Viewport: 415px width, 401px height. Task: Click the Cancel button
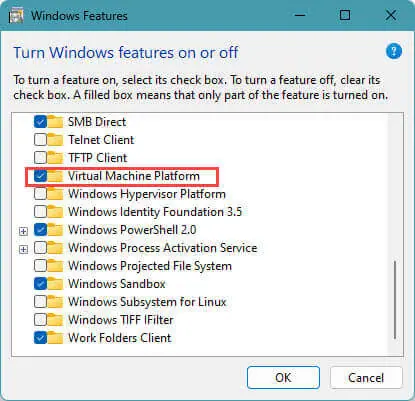pyautogui.click(x=366, y=378)
